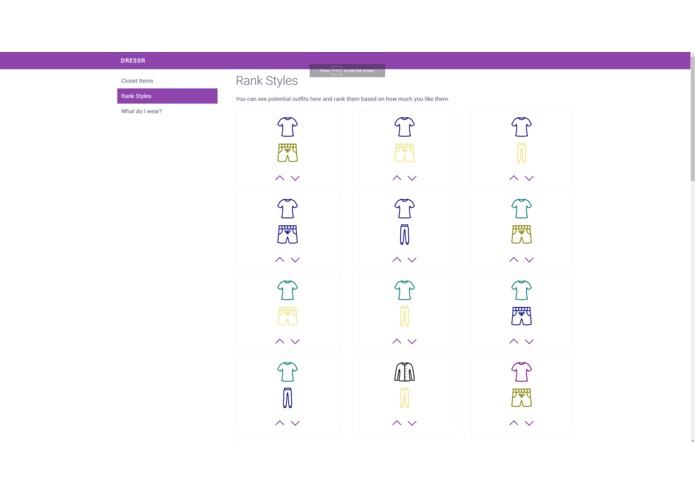Select Rank Styles in the sidebar
The width and height of the screenshot is (695, 494).
pyautogui.click(x=167, y=96)
